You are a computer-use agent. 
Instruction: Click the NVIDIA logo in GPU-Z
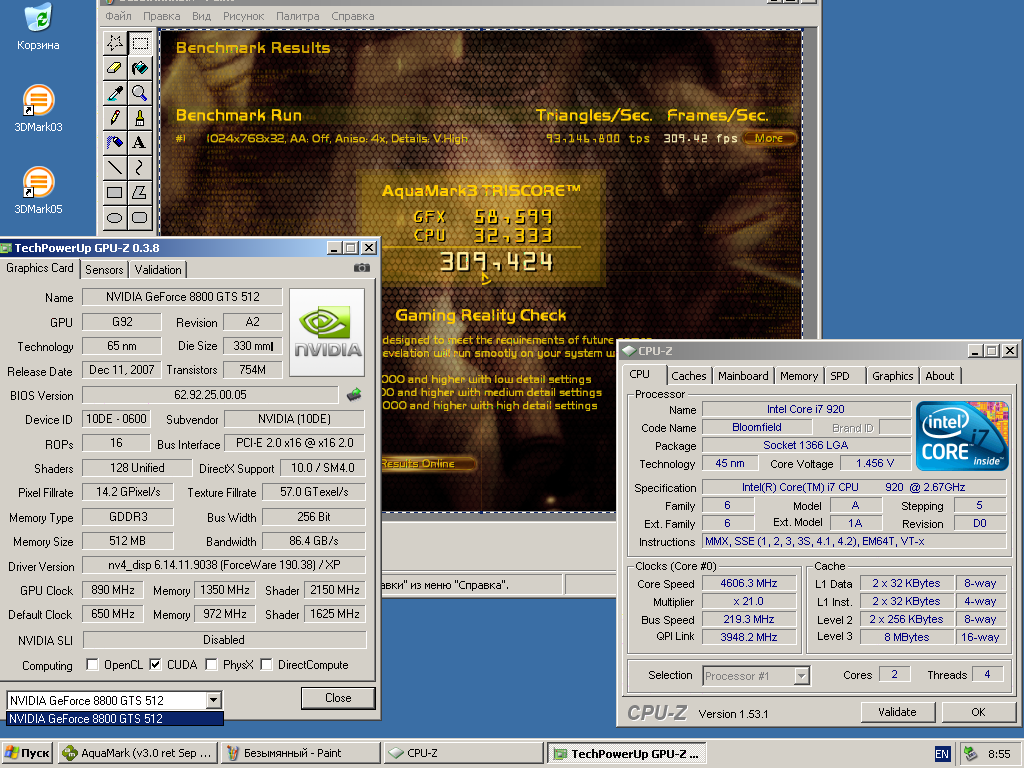327,332
